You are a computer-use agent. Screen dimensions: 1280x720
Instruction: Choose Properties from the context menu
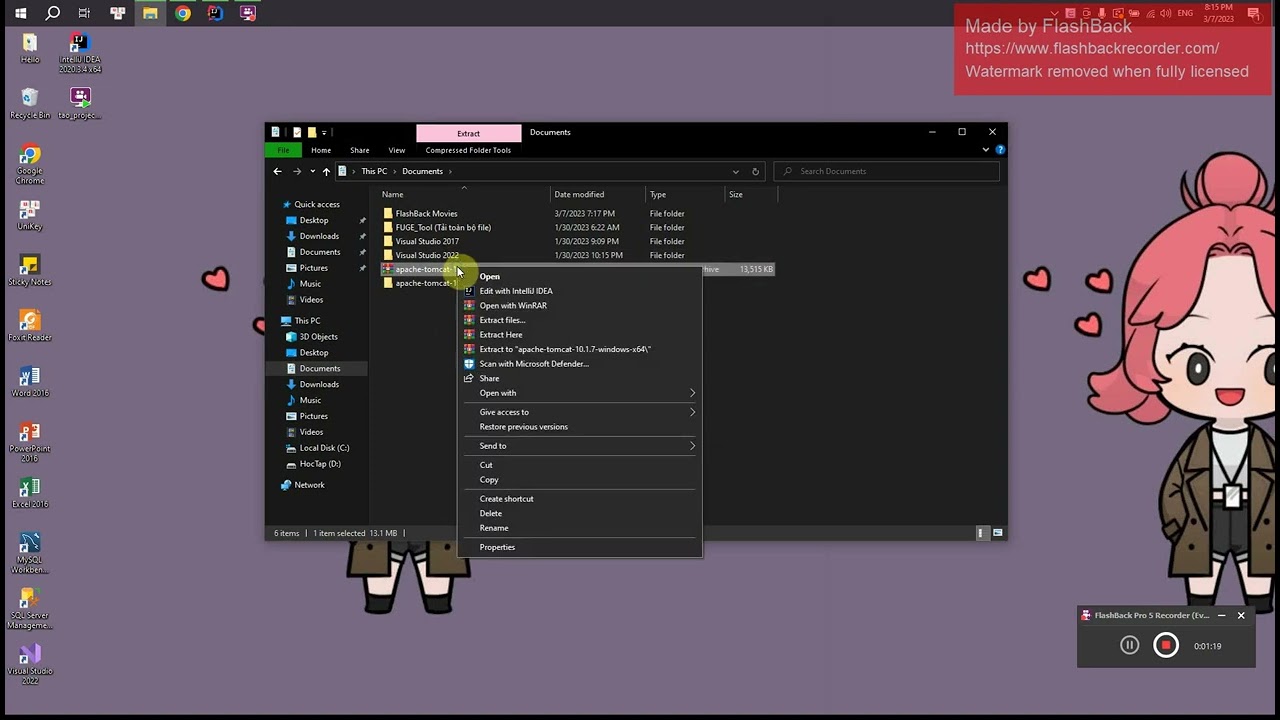[580, 547]
